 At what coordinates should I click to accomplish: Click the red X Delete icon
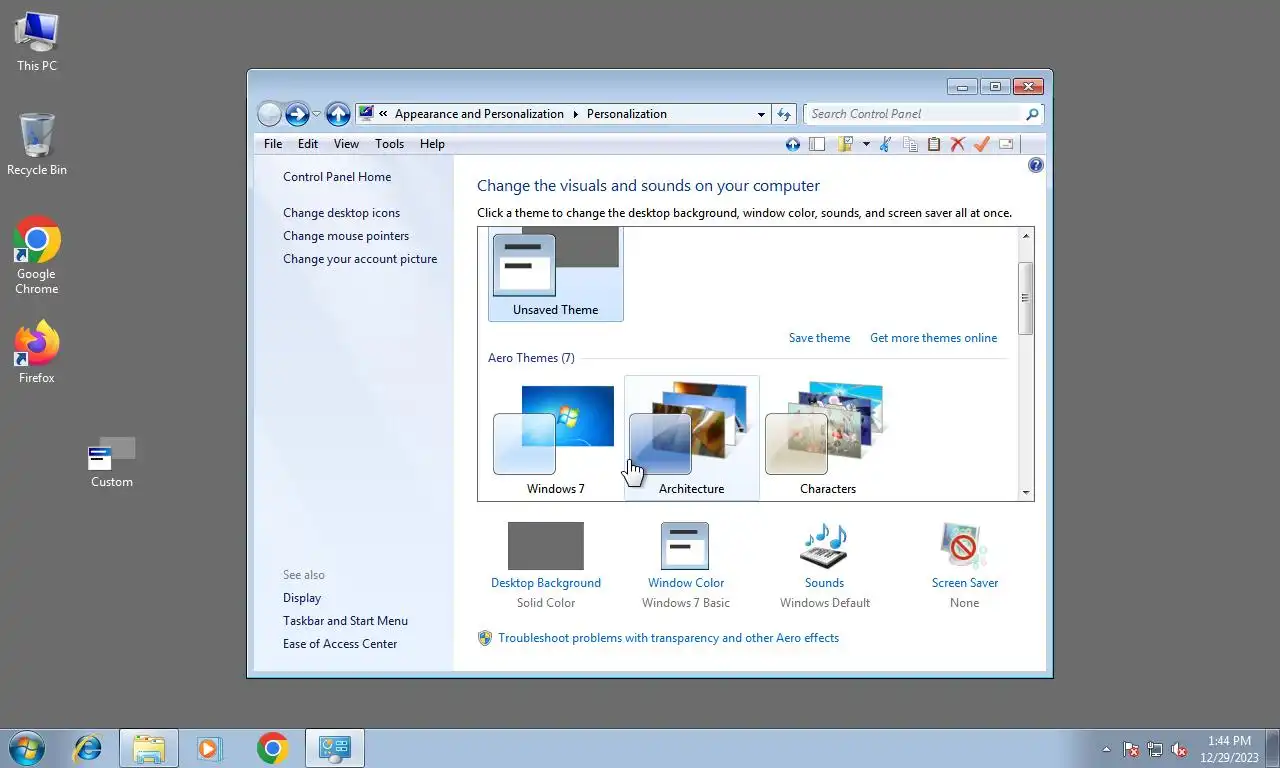(x=958, y=144)
